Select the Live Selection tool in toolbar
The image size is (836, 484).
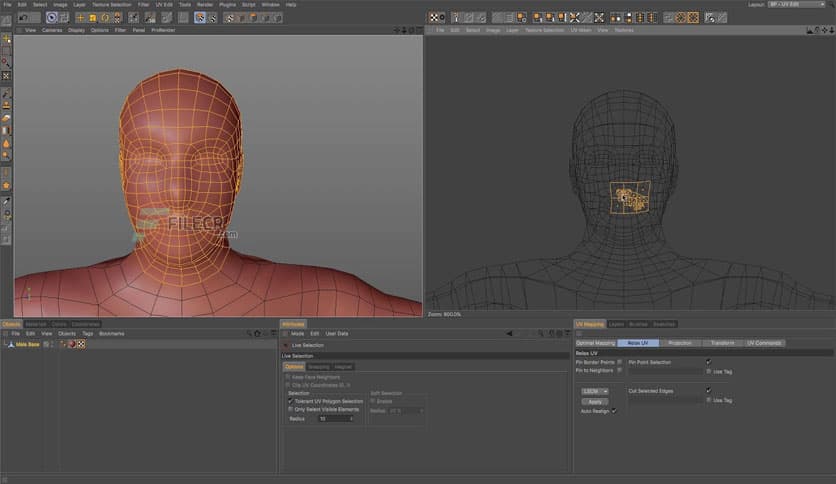pyautogui.click(x=52, y=18)
